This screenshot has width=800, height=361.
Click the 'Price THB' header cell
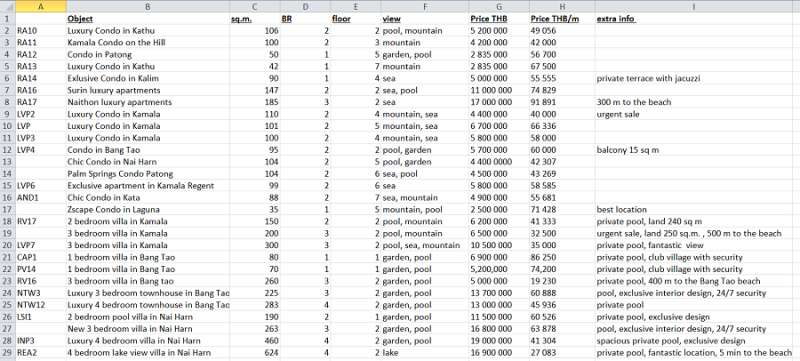coord(499,19)
